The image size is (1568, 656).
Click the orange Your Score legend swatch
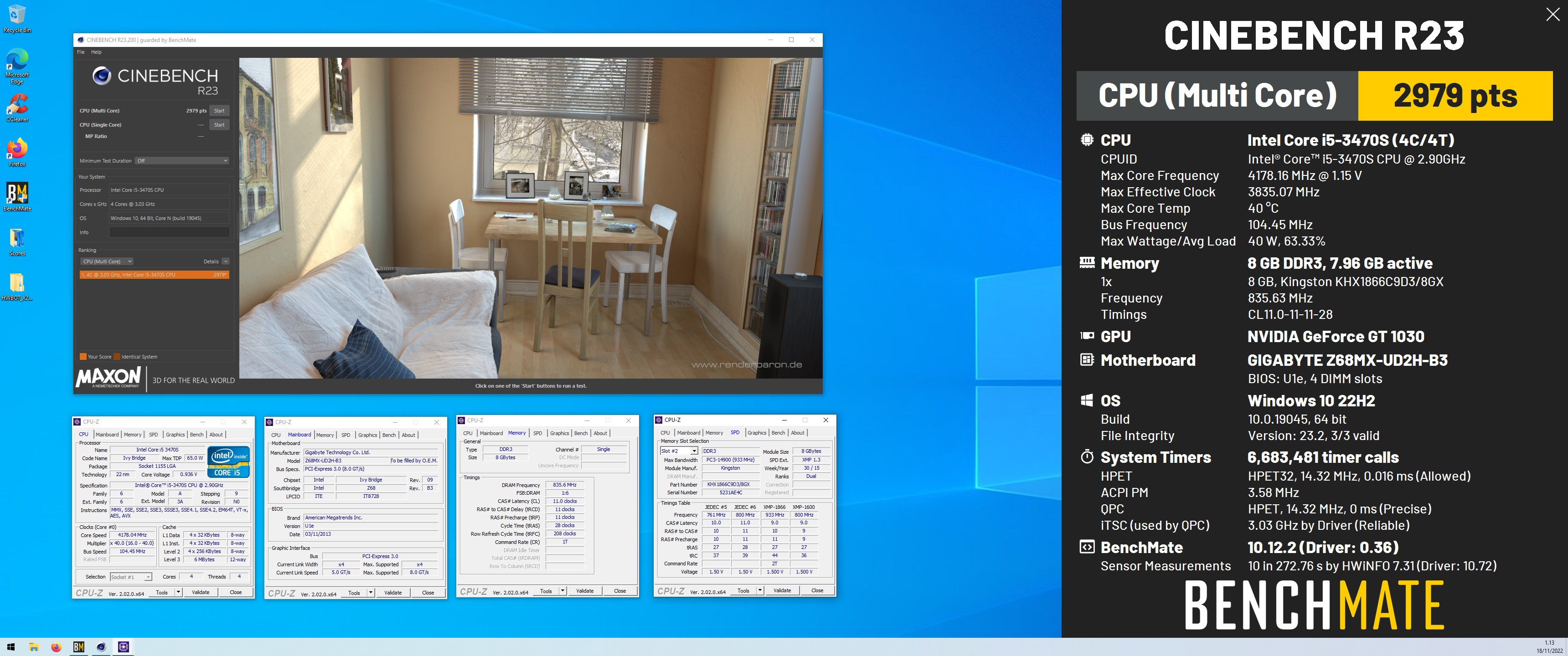[x=83, y=357]
